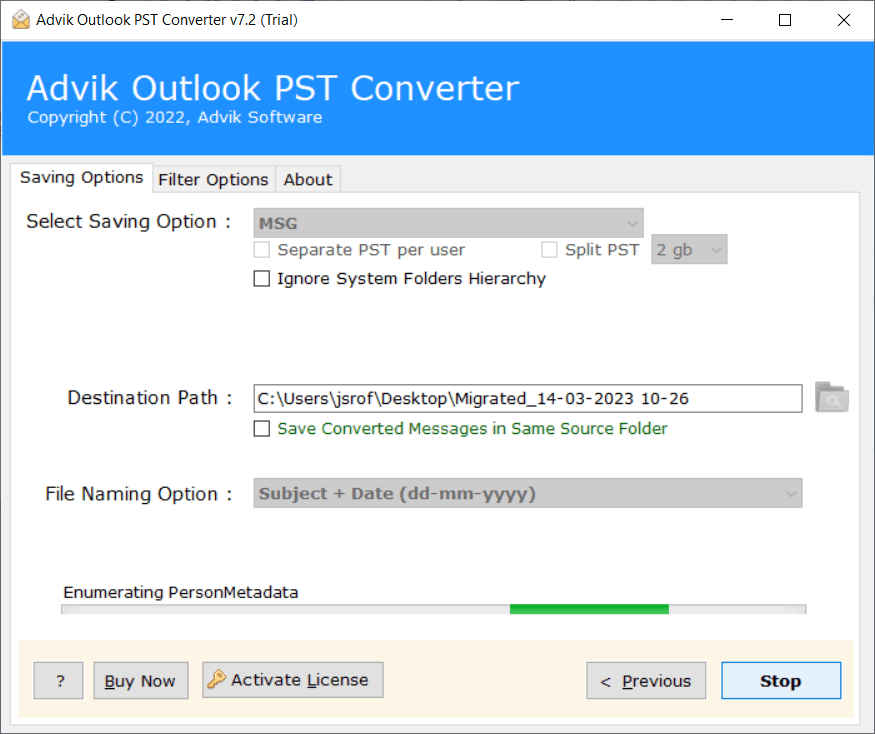This screenshot has height=734, width=875.
Task: Close the Advik Outlook PST Converter window
Action: coord(844,20)
